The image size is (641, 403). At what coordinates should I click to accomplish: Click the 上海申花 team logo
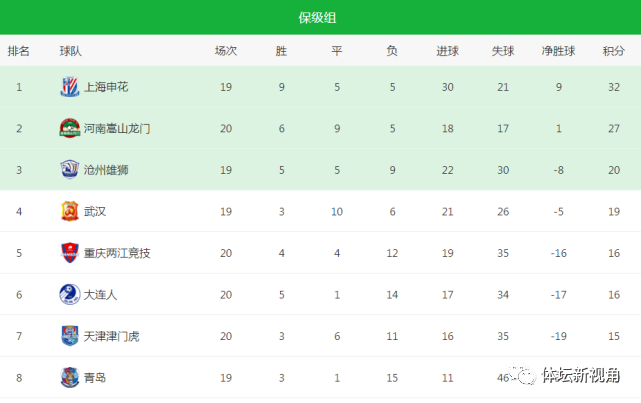click(69, 87)
